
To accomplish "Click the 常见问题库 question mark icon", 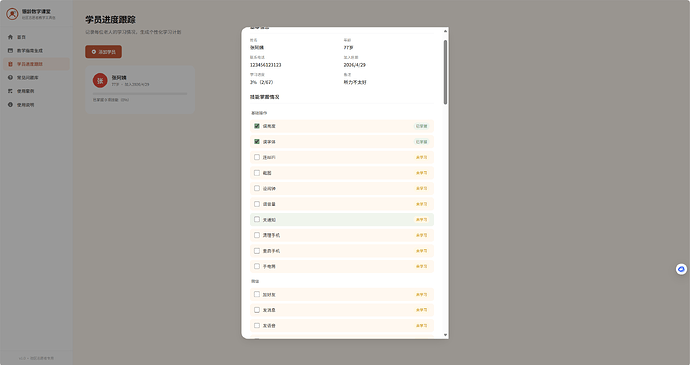I will click(x=10, y=77).
